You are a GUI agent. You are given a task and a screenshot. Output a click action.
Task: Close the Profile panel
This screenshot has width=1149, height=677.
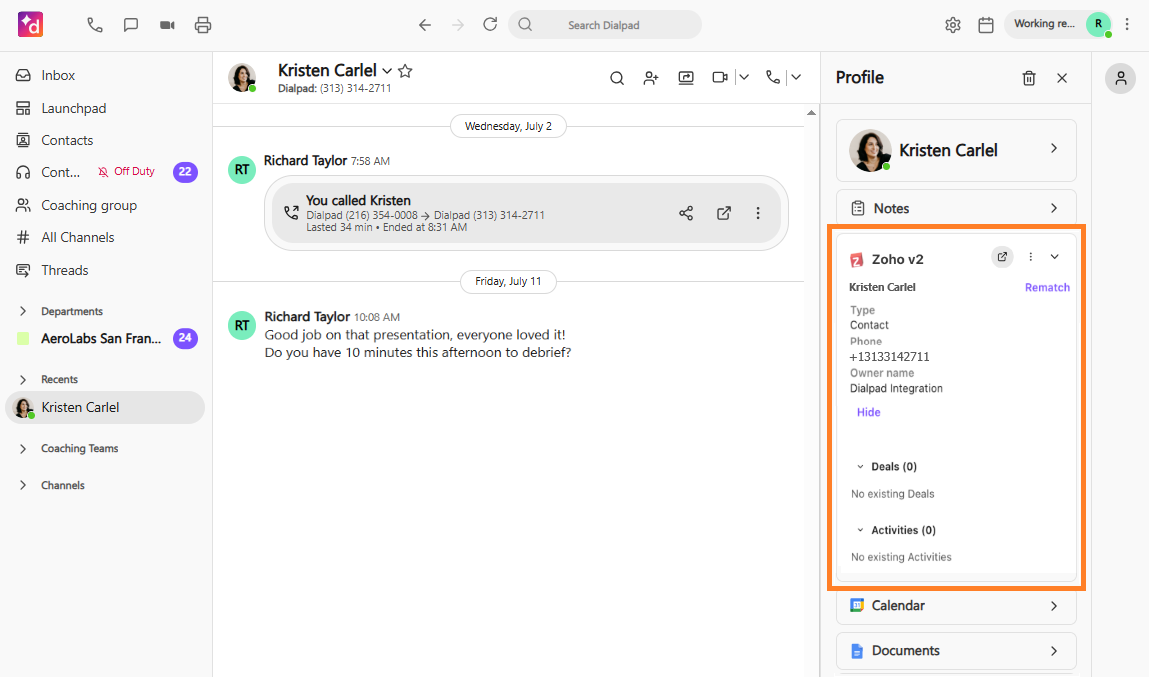pos(1062,78)
